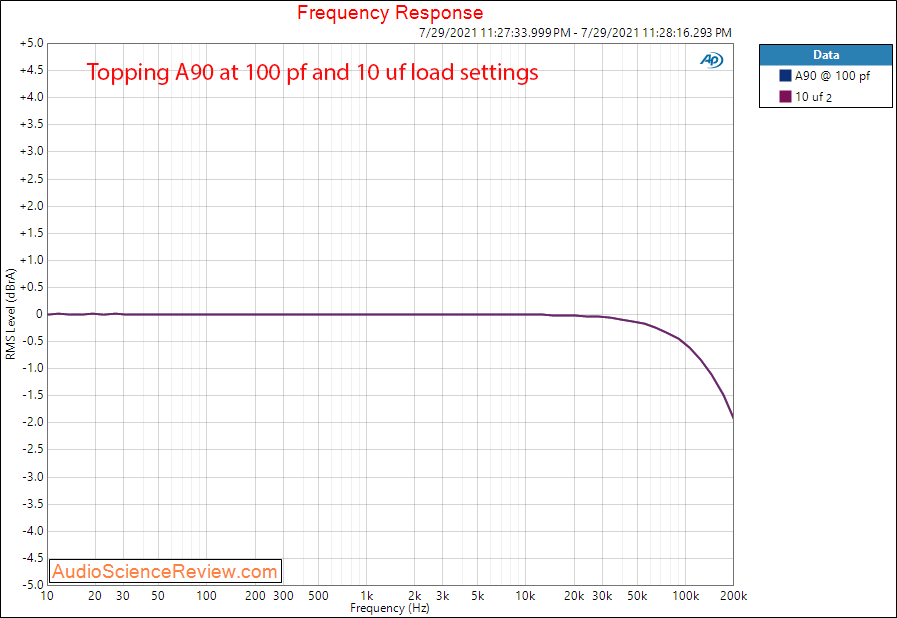This screenshot has width=897, height=618.
Task: Click the "5k" frequency axis tick label
Action: [478, 596]
